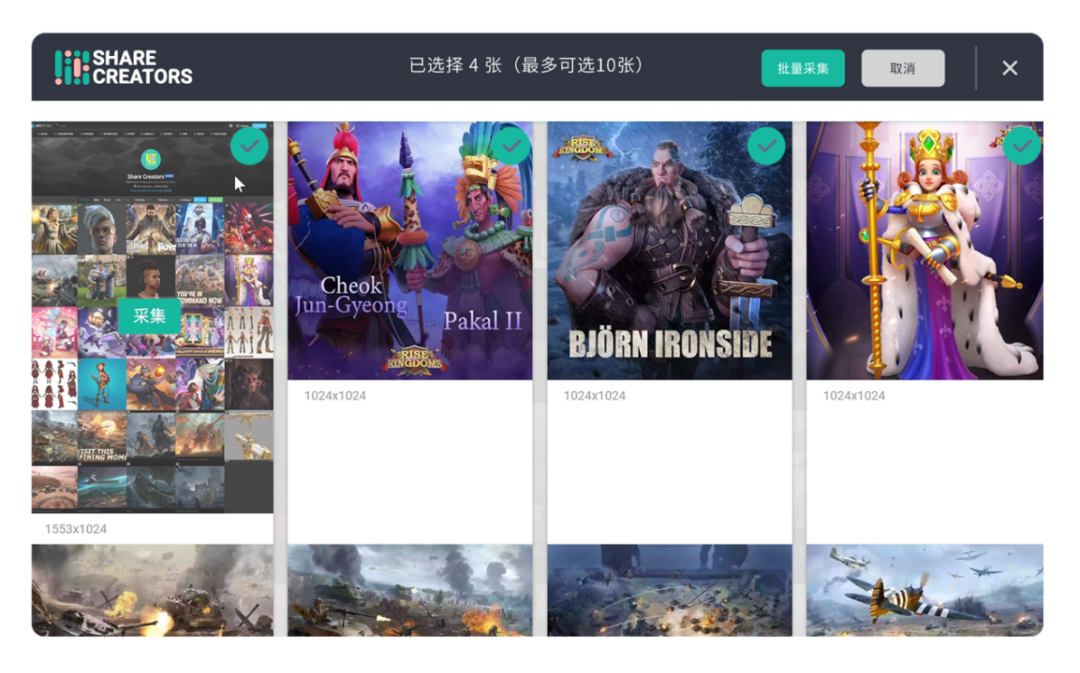Select the Björn Ironside artwork

[x=669, y=251]
